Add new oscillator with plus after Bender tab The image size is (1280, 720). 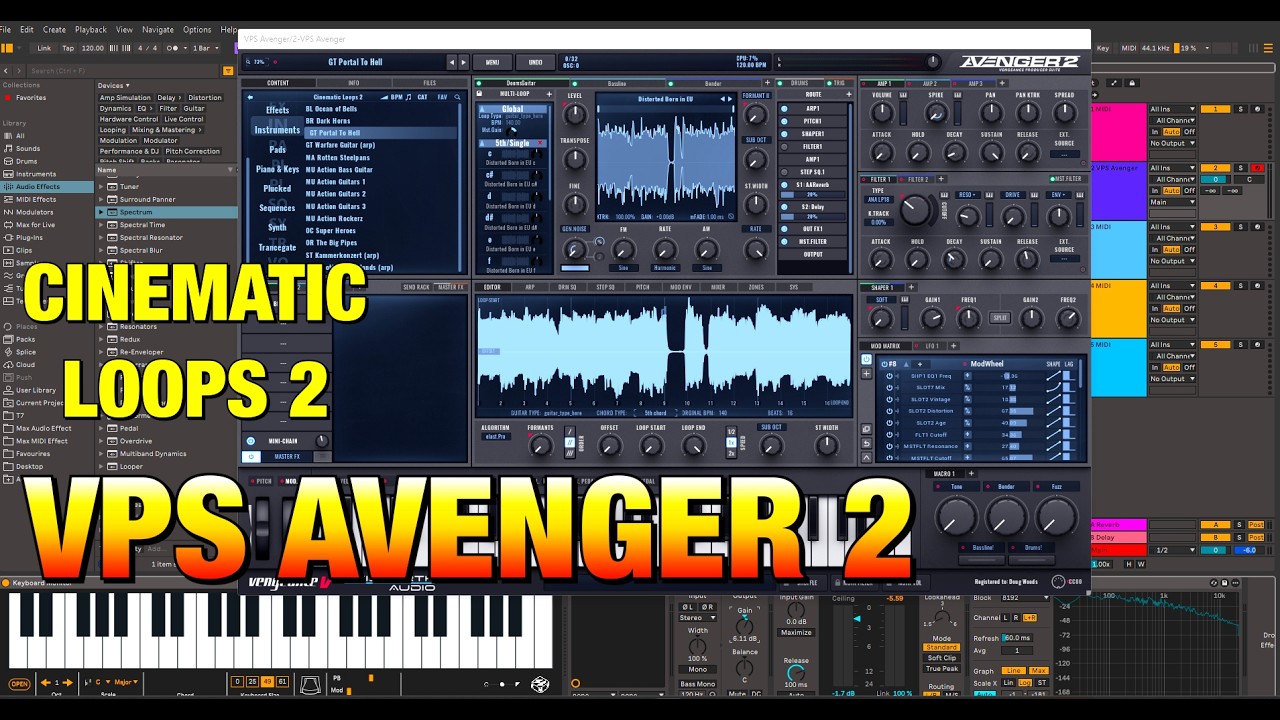(x=767, y=83)
